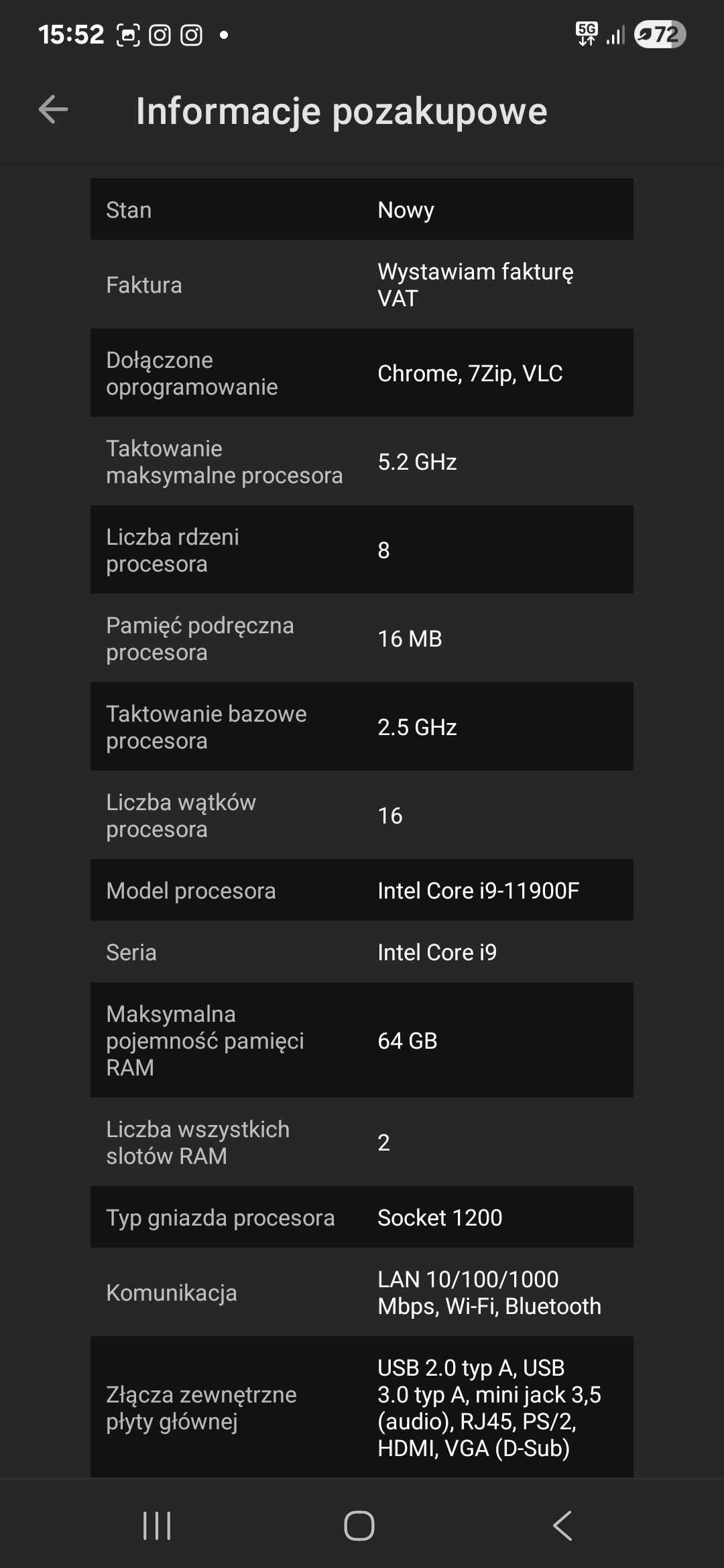Tap the Model procesora value Intel Core i9-11900F
Image resolution: width=724 pixels, height=1568 pixels.
[x=478, y=891]
